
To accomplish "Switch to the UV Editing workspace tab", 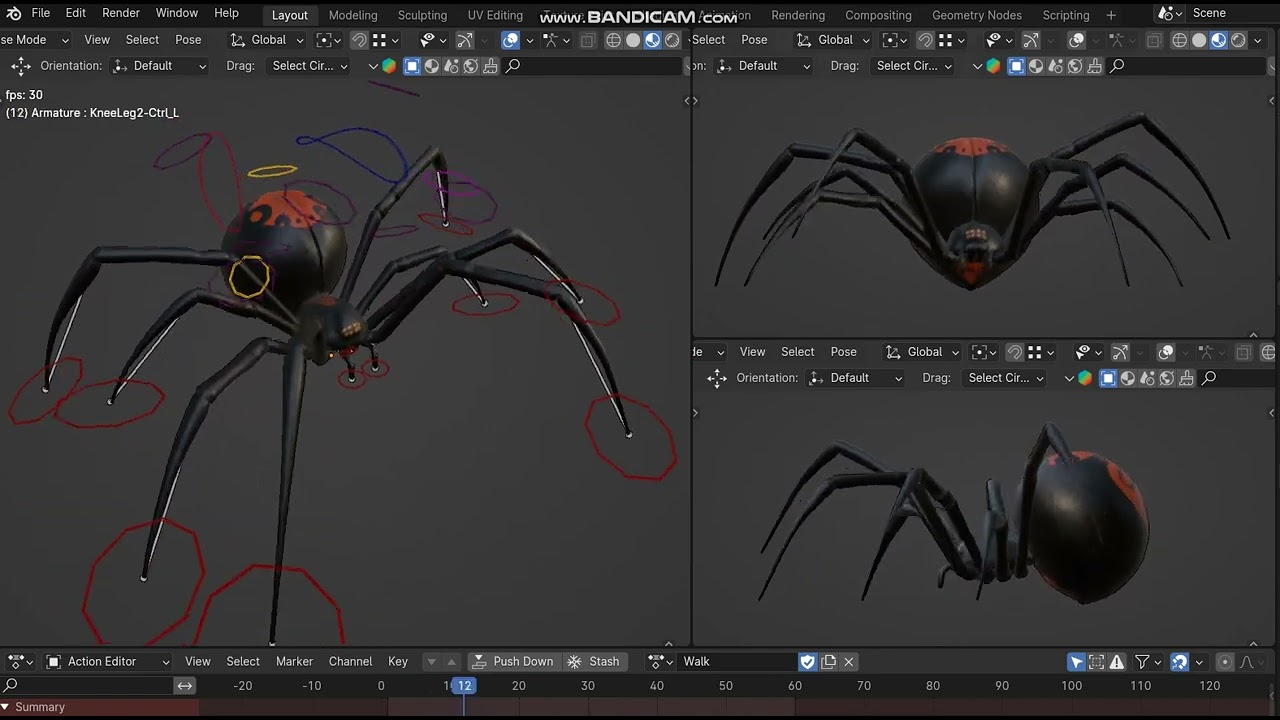I will click(x=495, y=15).
